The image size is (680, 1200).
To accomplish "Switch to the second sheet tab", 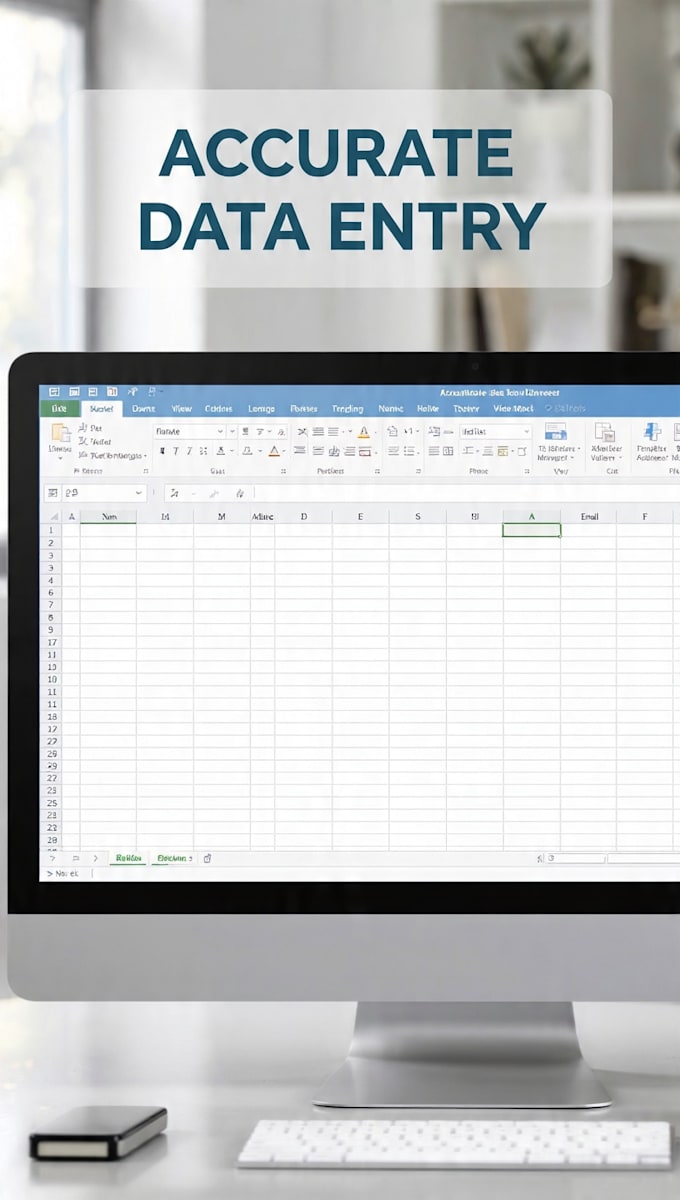I will tap(174, 858).
